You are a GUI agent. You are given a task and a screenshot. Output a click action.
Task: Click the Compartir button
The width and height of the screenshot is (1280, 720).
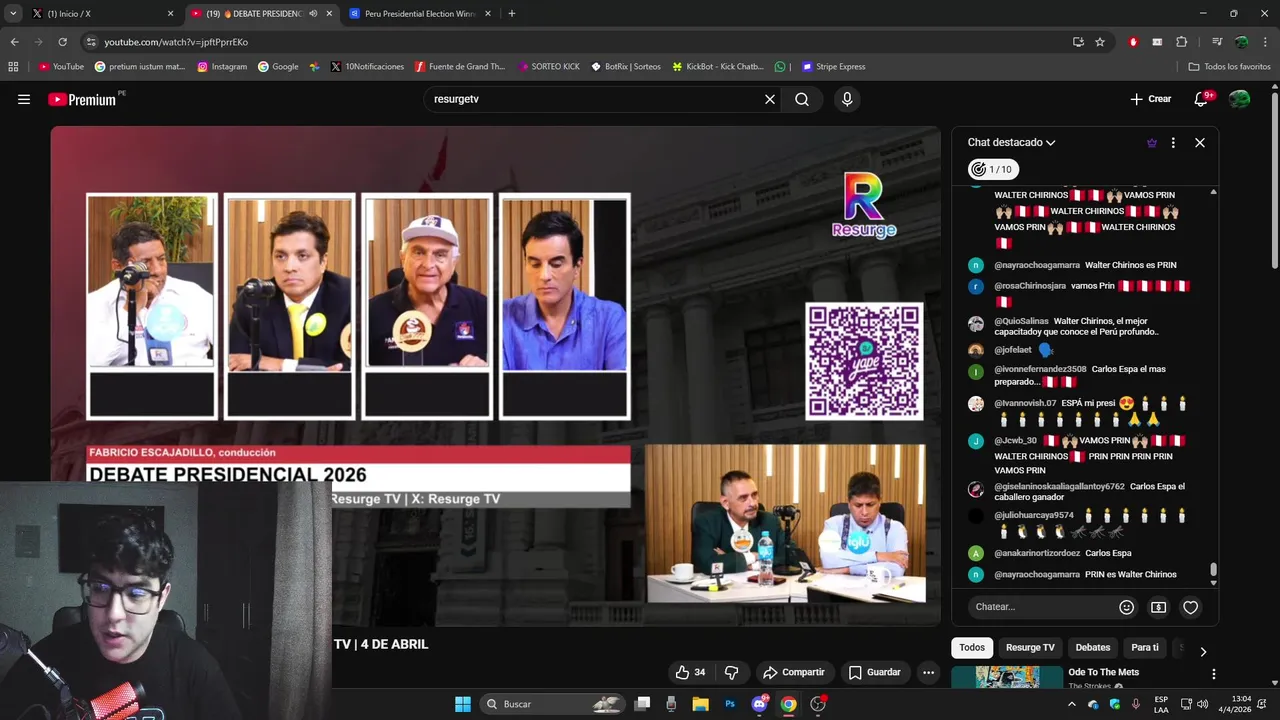click(794, 672)
